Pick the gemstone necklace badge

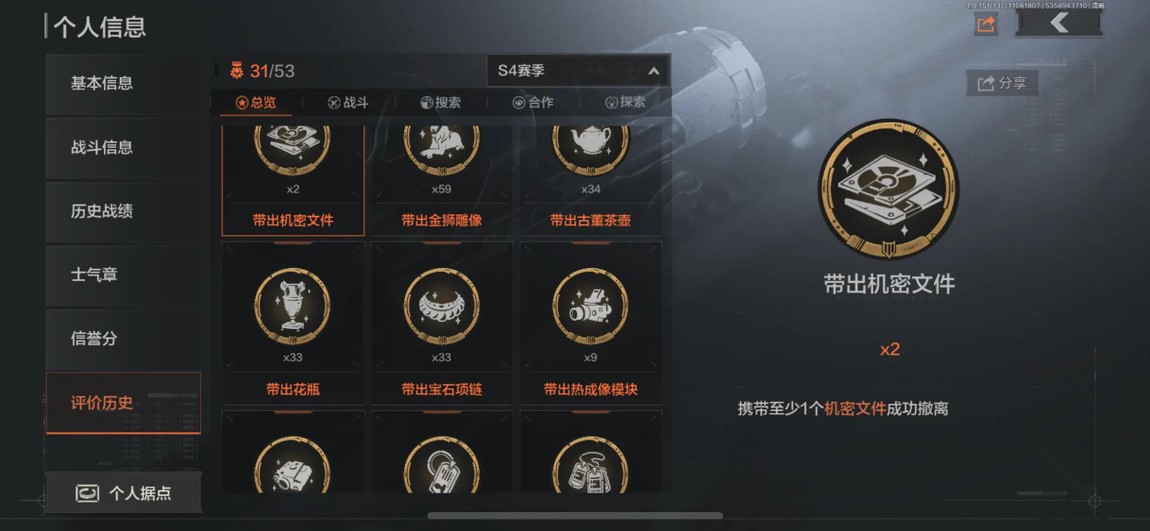442,323
